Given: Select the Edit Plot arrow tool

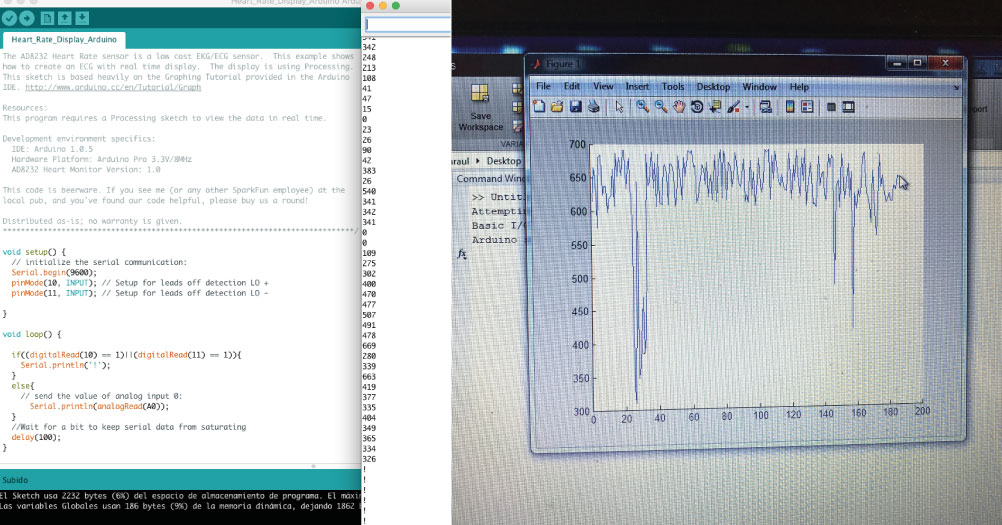Looking at the screenshot, I should point(619,107).
